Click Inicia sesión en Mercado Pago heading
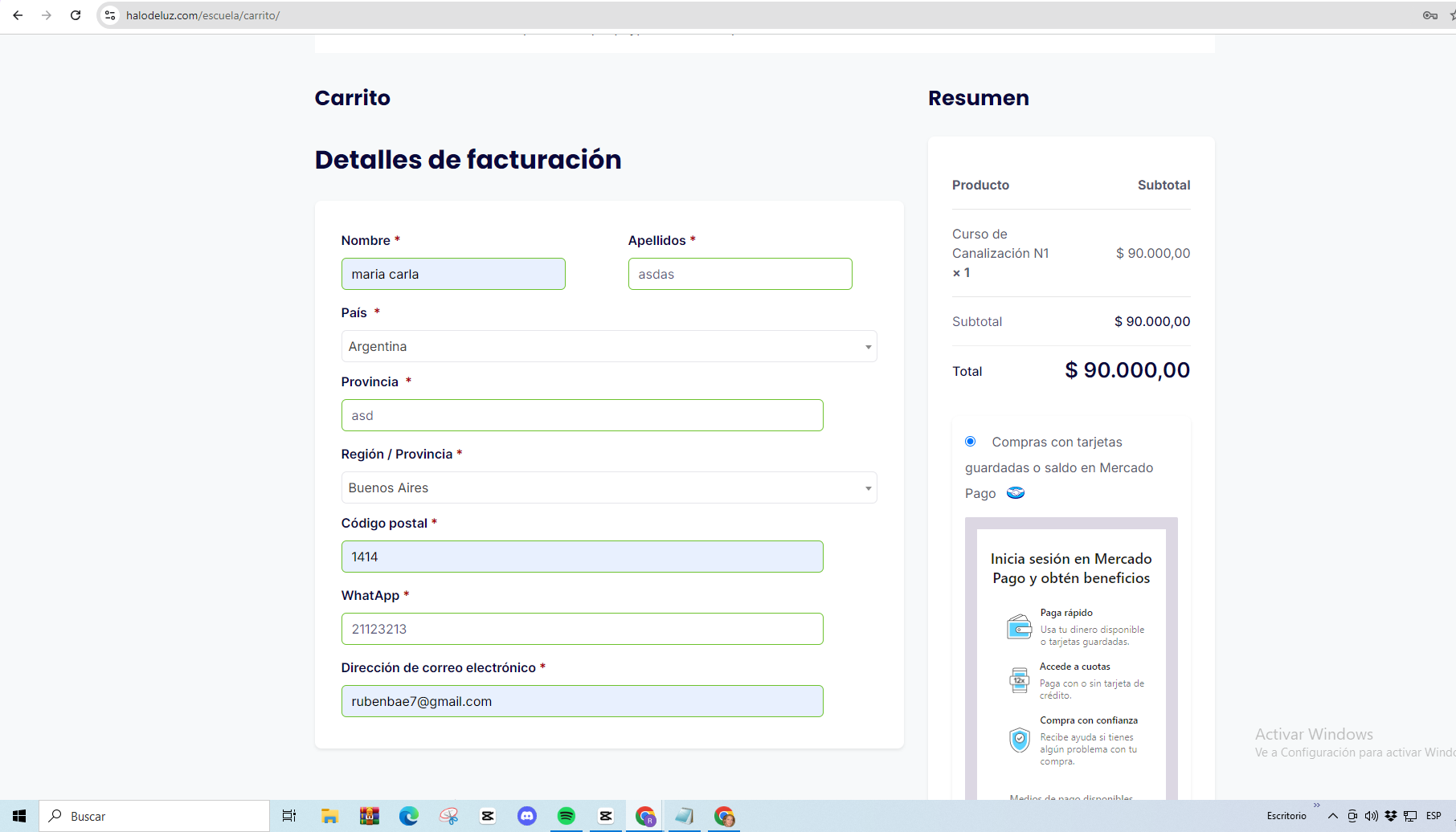The height and width of the screenshot is (832, 1456). click(x=1071, y=569)
